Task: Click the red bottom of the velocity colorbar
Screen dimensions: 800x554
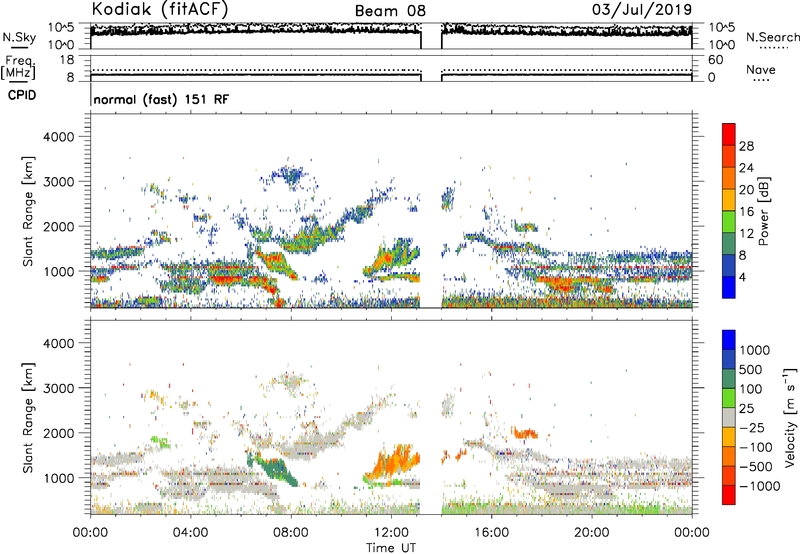Action: (x=729, y=495)
